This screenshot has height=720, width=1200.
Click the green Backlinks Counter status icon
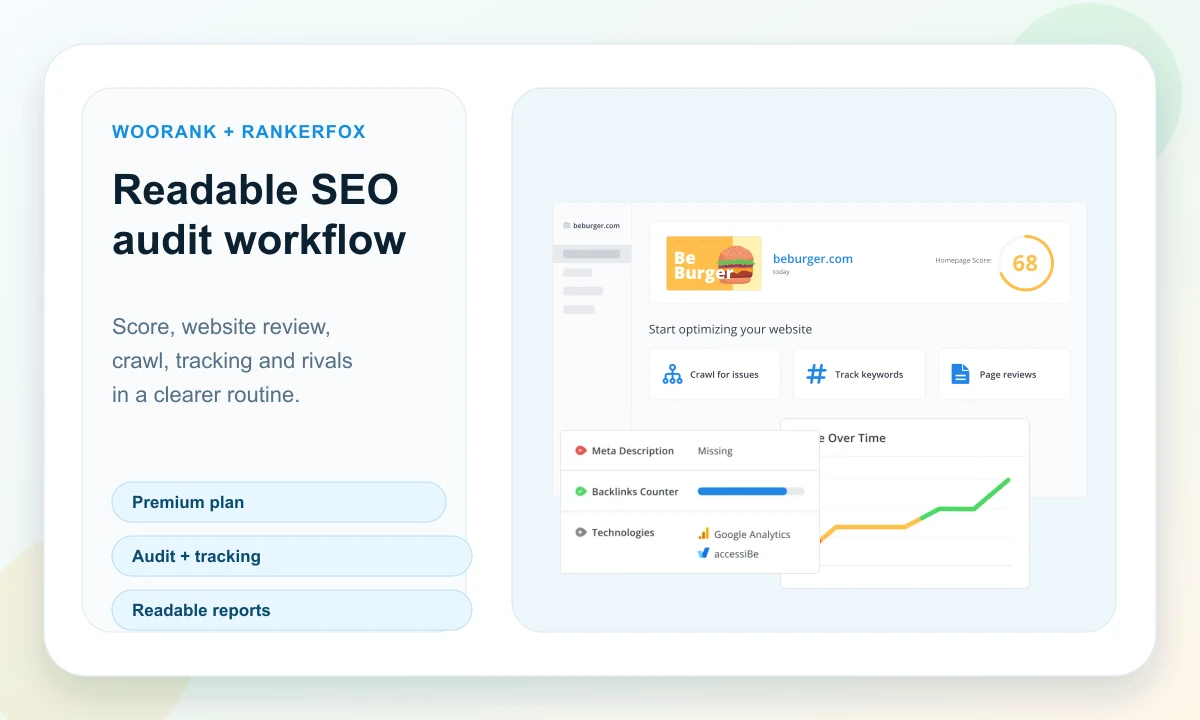(580, 492)
